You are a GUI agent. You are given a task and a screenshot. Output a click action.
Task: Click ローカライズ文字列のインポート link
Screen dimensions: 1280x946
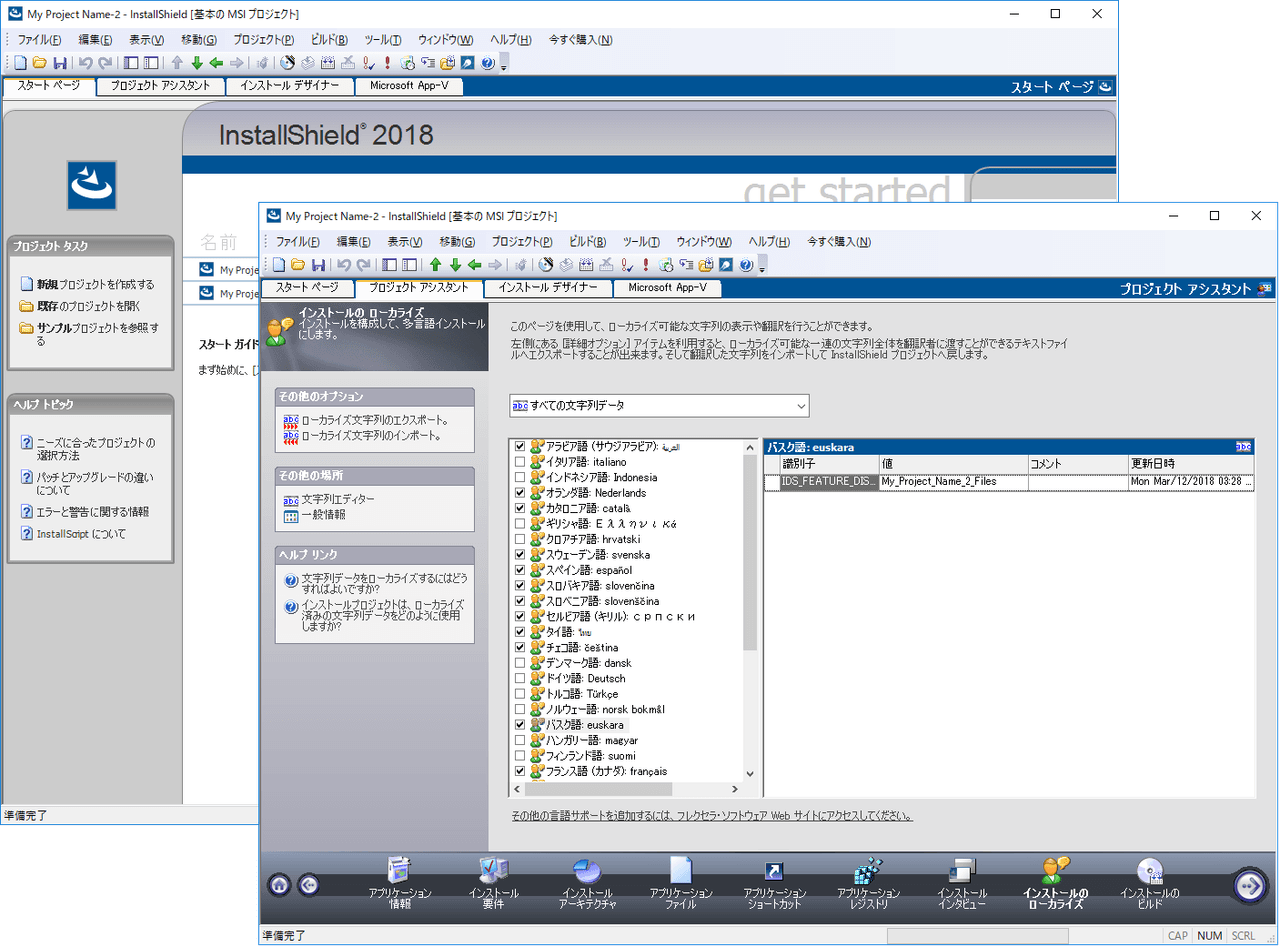point(372,436)
